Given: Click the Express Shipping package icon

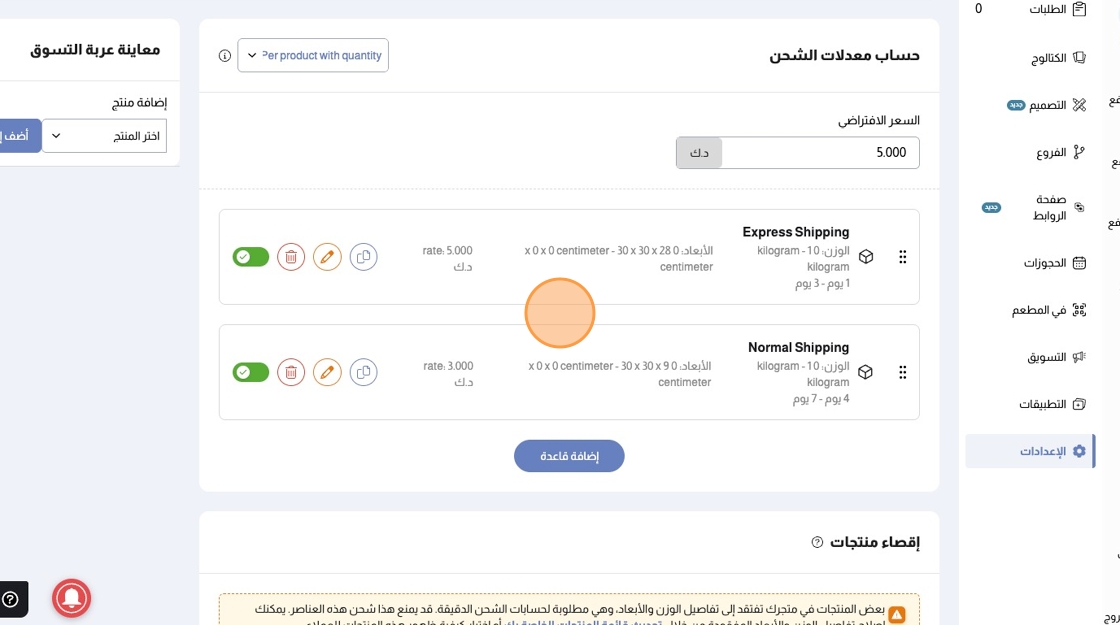Looking at the screenshot, I should (x=866, y=257).
